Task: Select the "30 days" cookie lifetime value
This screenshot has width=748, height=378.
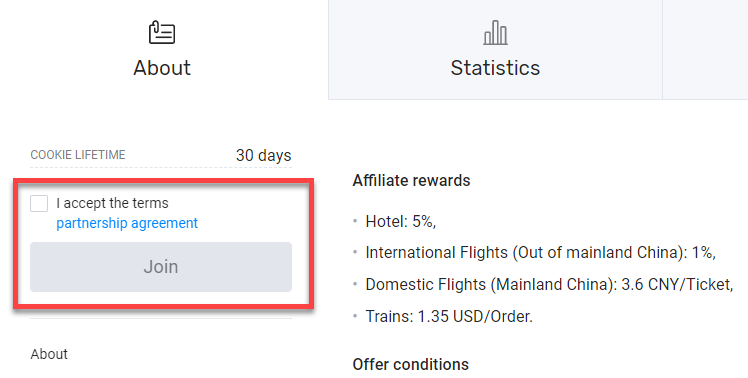Action: (x=263, y=155)
